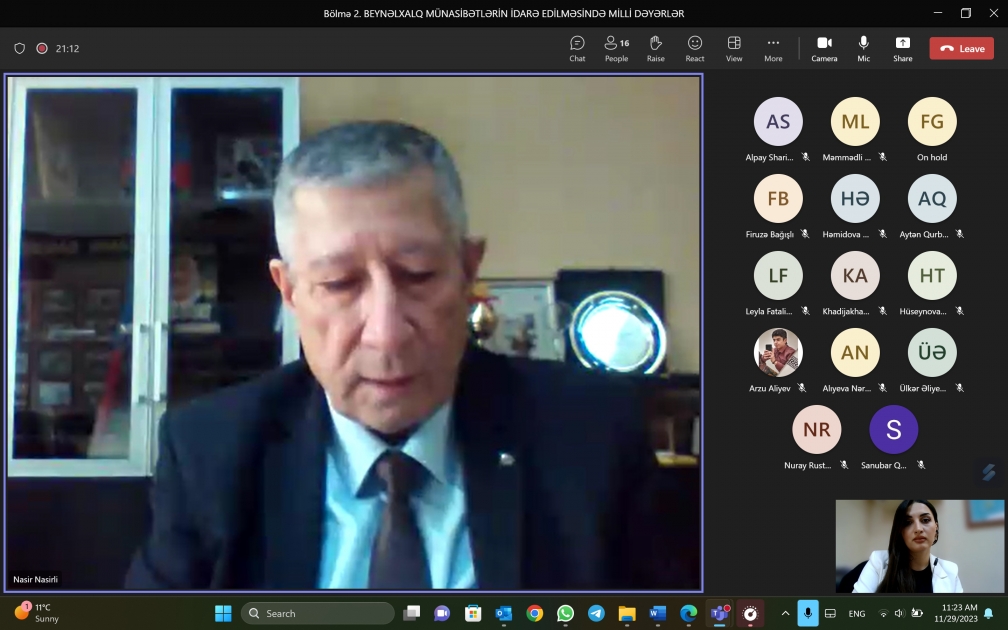Click the recording indicator icon

pyautogui.click(x=42, y=48)
